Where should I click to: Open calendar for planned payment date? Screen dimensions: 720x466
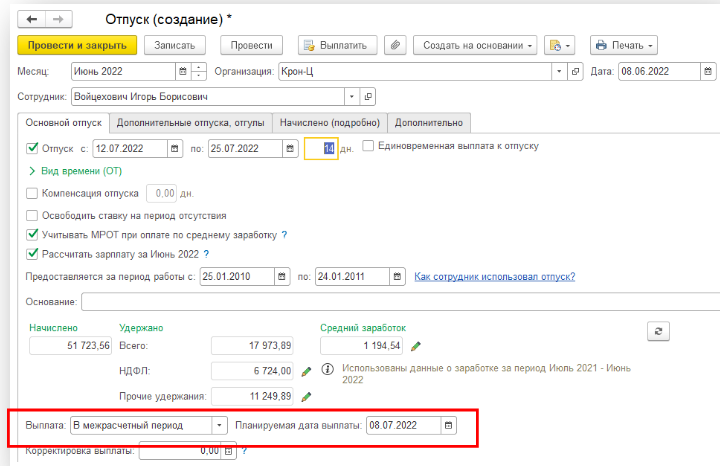[x=449, y=425]
